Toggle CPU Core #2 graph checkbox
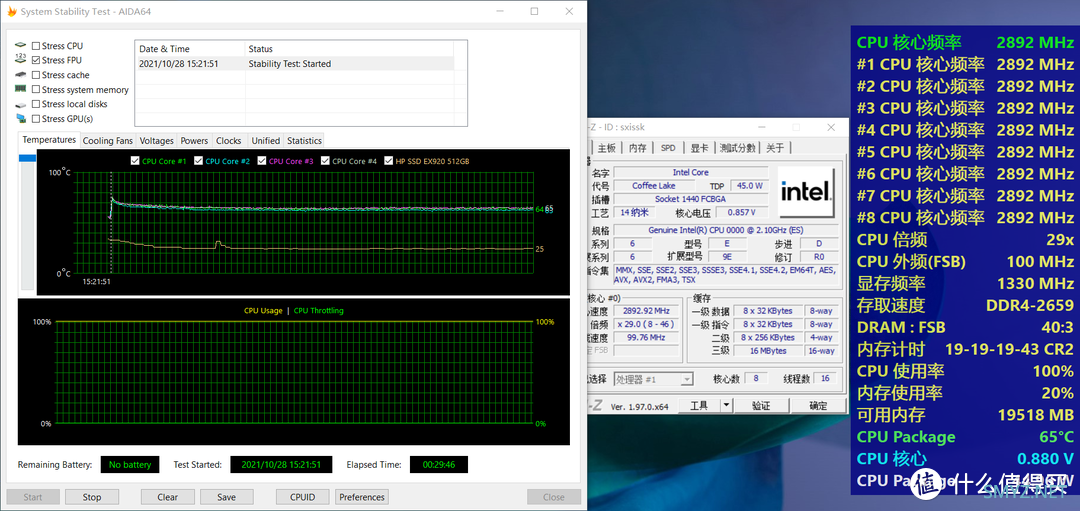Screen dimensions: 1080x511 [x=198, y=161]
